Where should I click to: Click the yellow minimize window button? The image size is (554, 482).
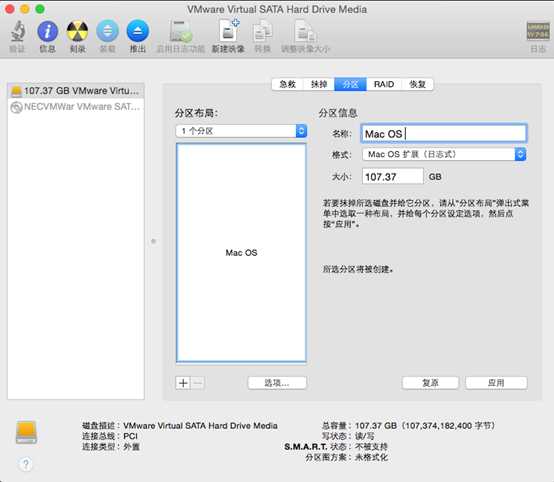(x=25, y=9)
